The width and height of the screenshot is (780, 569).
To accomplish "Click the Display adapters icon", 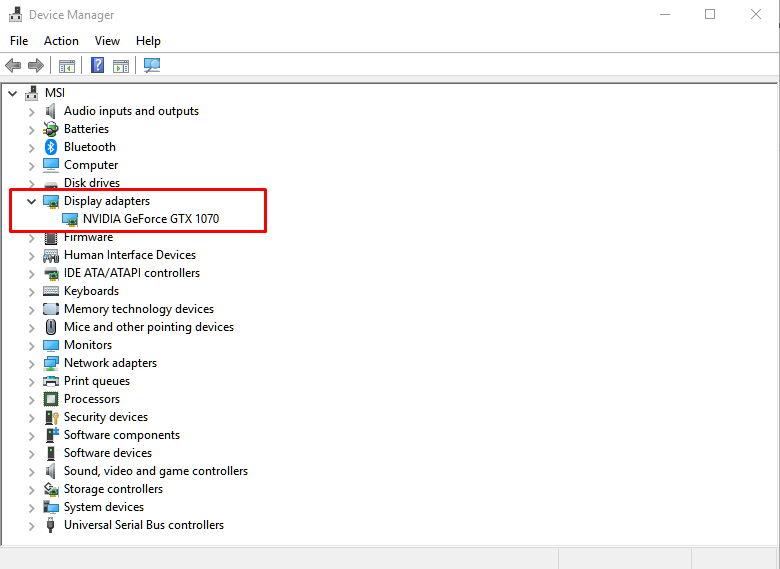I will [x=51, y=201].
